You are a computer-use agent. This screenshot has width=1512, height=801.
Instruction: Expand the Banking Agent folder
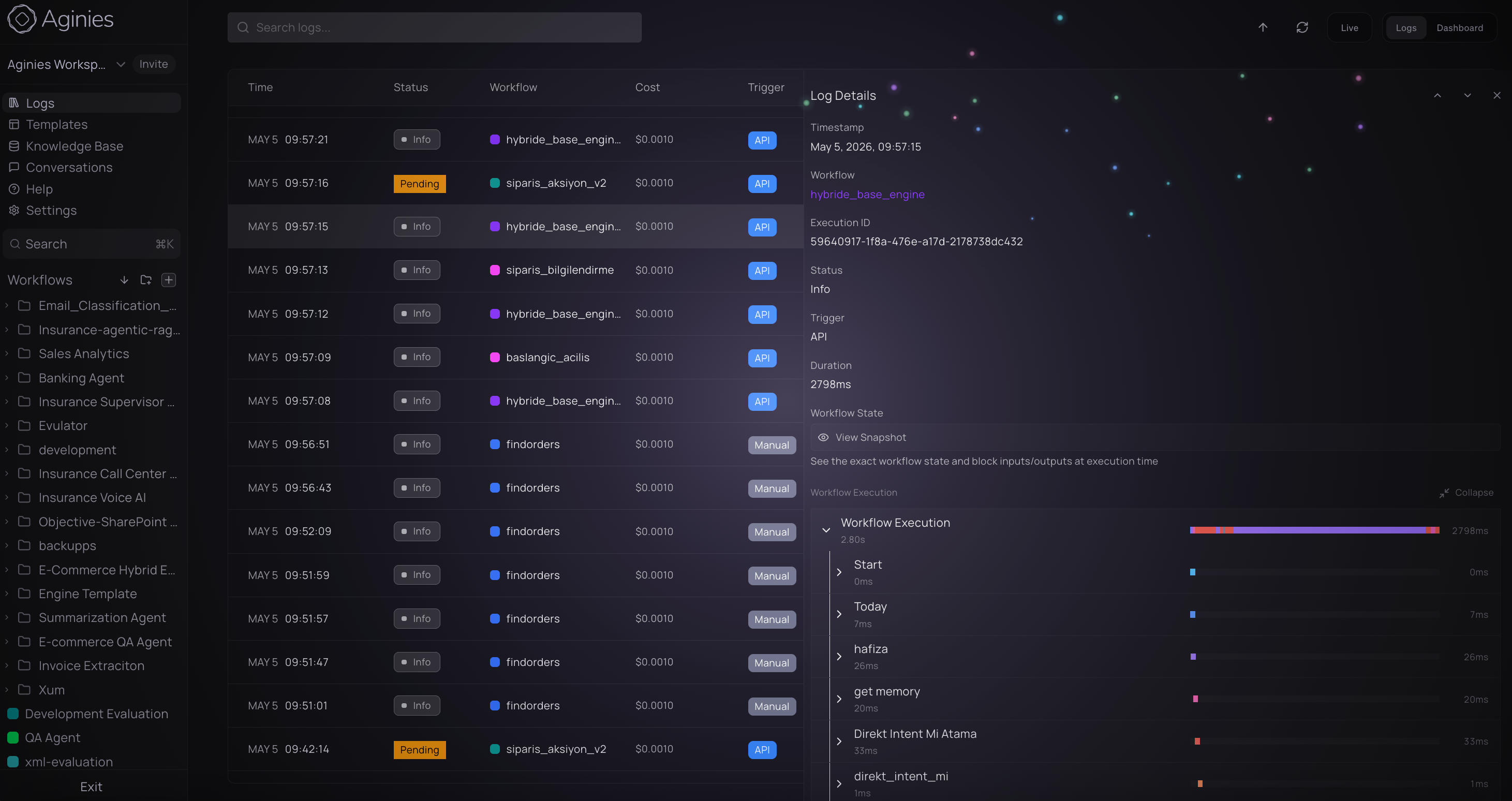(x=6, y=378)
